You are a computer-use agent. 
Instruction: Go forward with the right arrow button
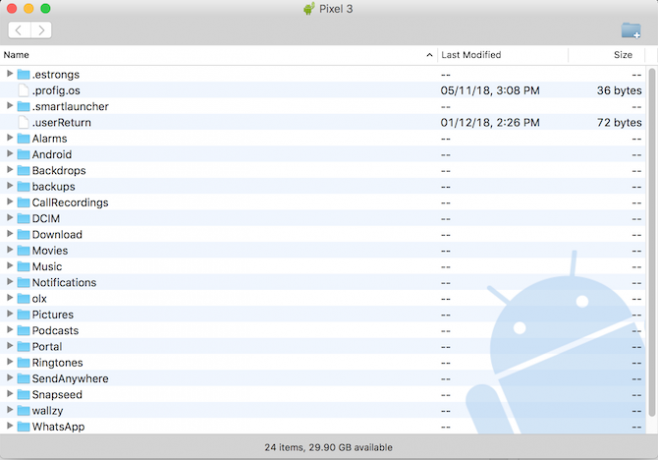tap(41, 30)
